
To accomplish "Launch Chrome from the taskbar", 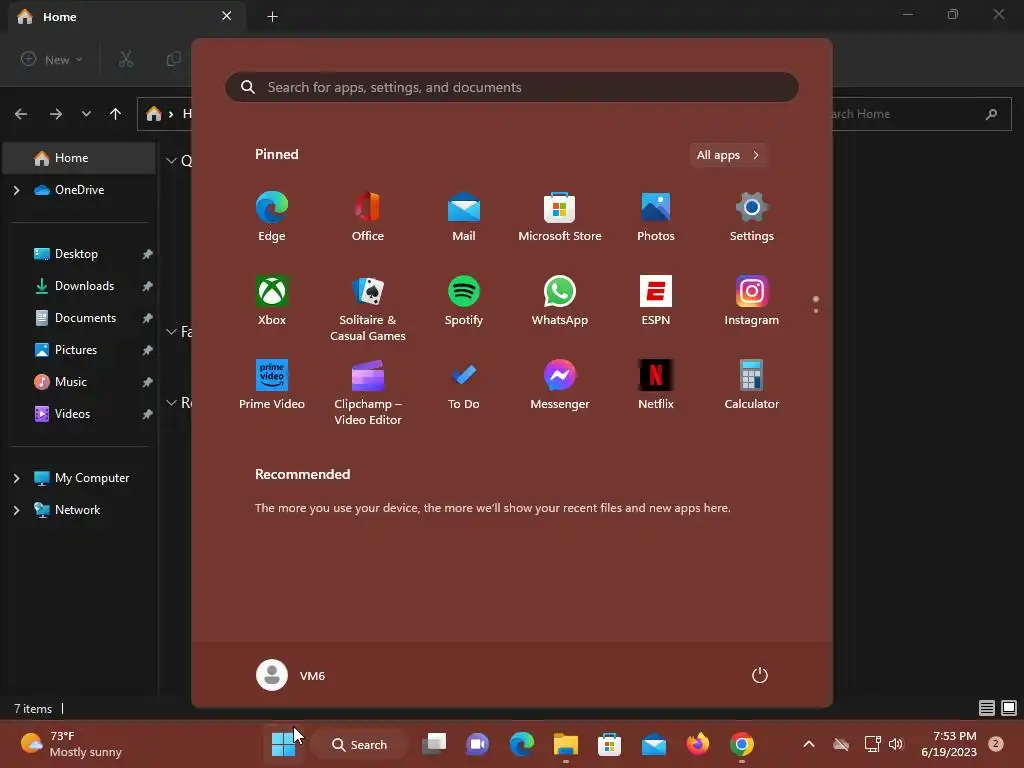I will (742, 744).
